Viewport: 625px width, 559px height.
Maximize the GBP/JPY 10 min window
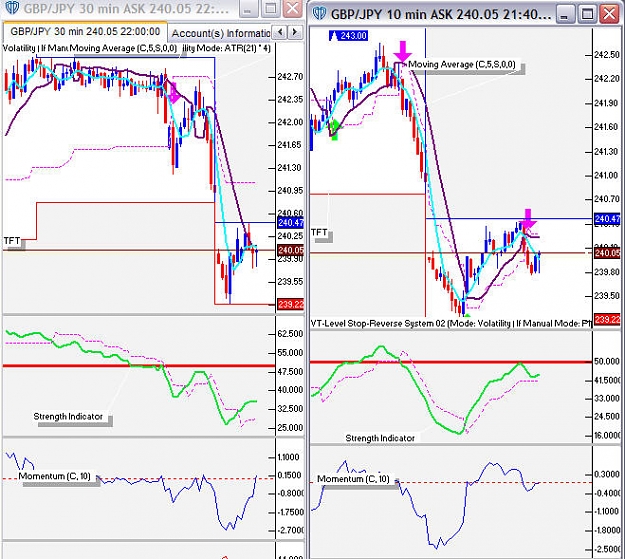coord(587,14)
